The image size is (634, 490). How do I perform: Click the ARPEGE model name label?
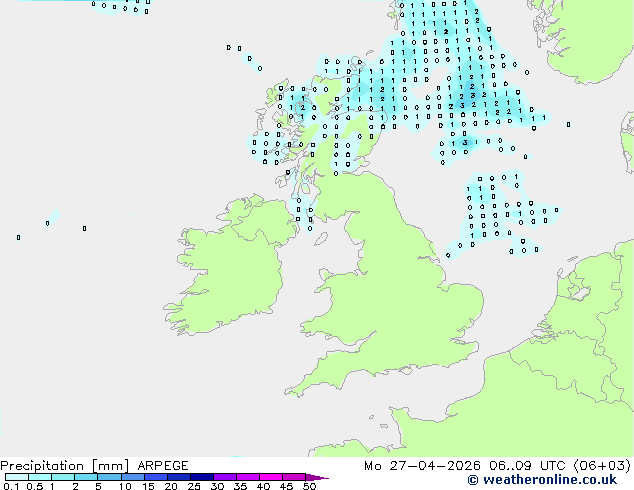163,466
